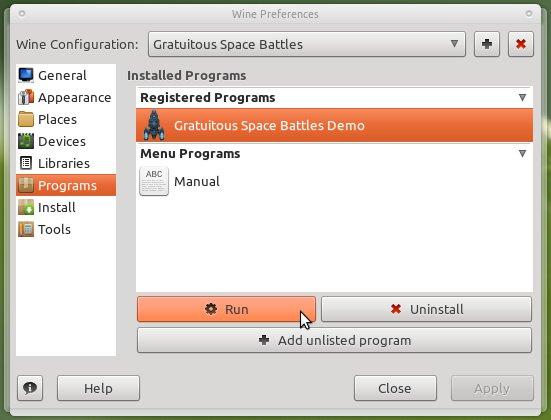551x420 pixels.
Task: Open the General section
Action: pyautogui.click(x=66, y=75)
